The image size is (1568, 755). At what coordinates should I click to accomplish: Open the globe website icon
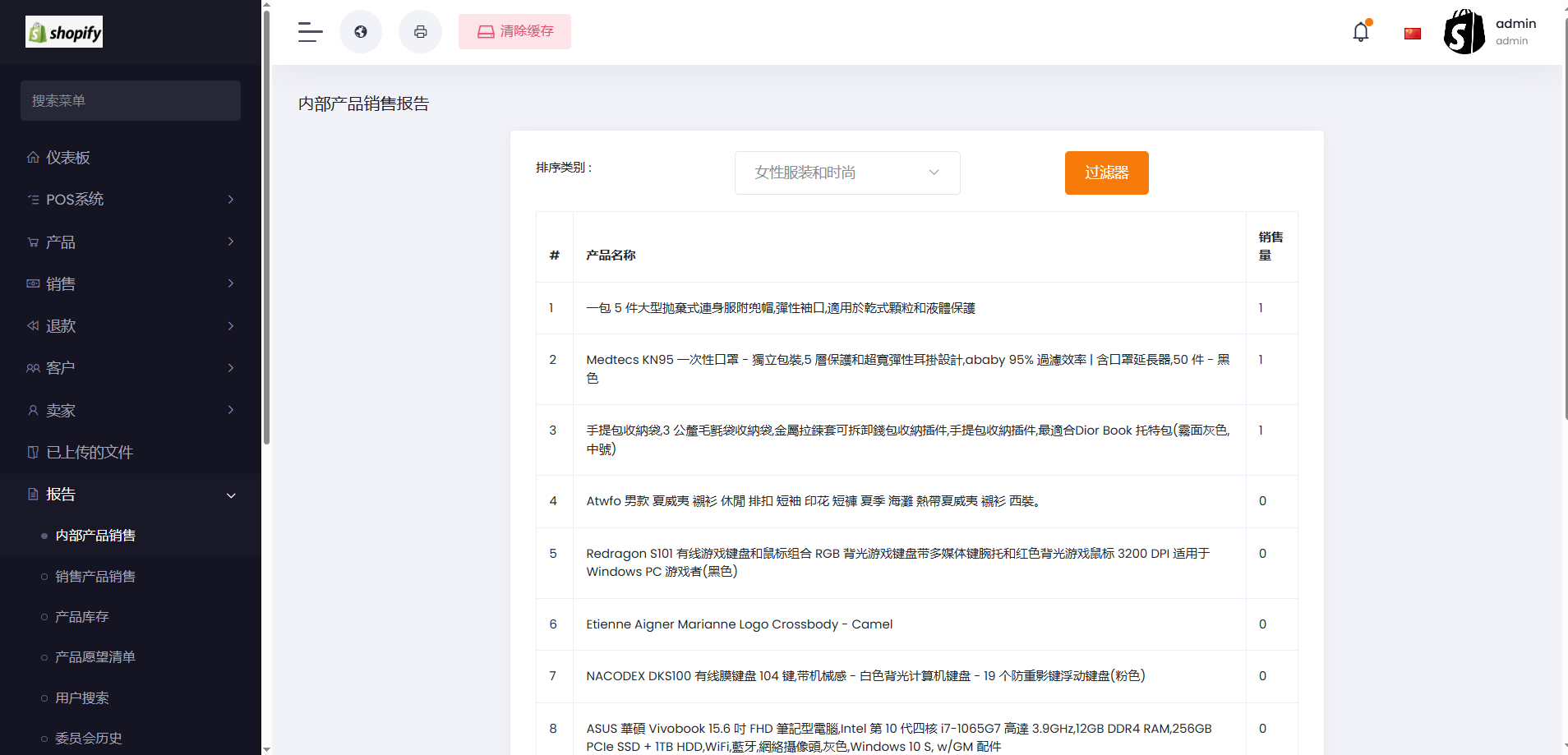pyautogui.click(x=361, y=32)
